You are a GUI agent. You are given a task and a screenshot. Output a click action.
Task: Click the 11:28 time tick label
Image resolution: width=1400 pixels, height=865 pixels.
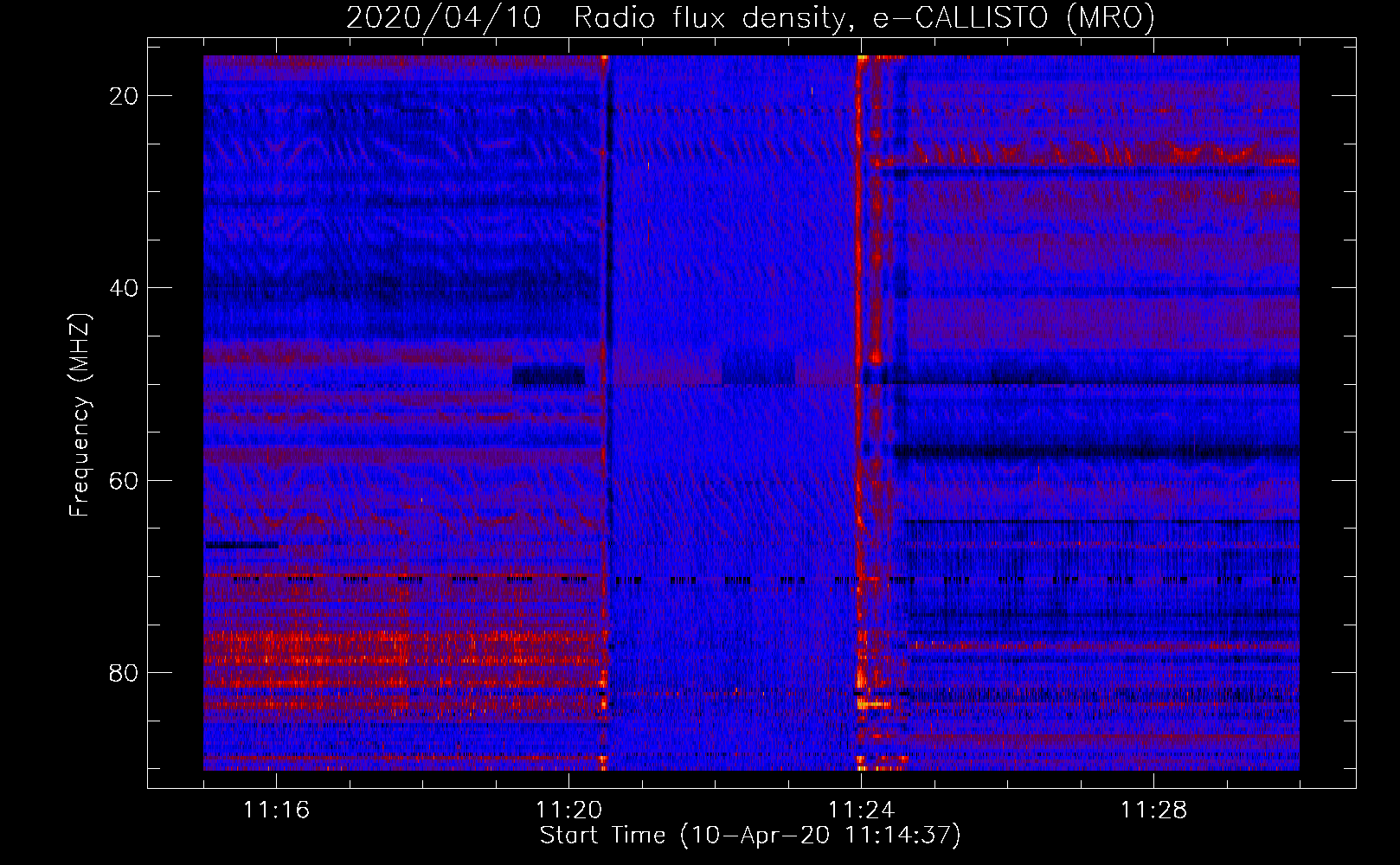(x=1153, y=810)
